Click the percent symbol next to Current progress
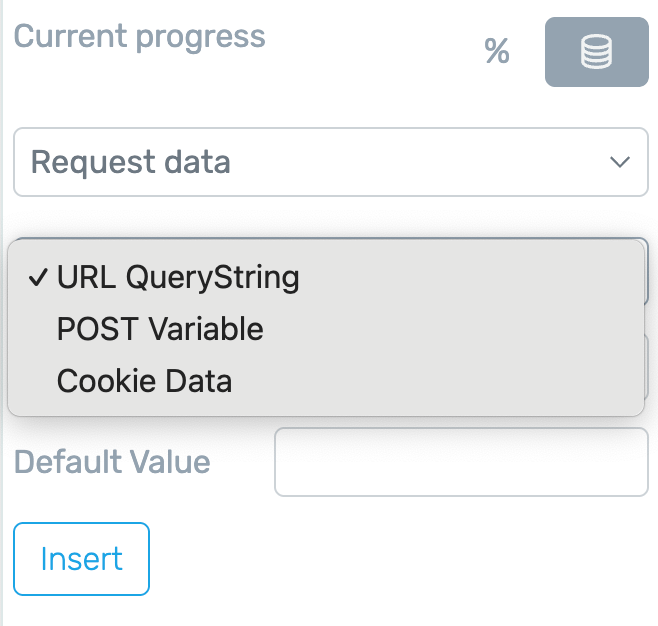 497,51
